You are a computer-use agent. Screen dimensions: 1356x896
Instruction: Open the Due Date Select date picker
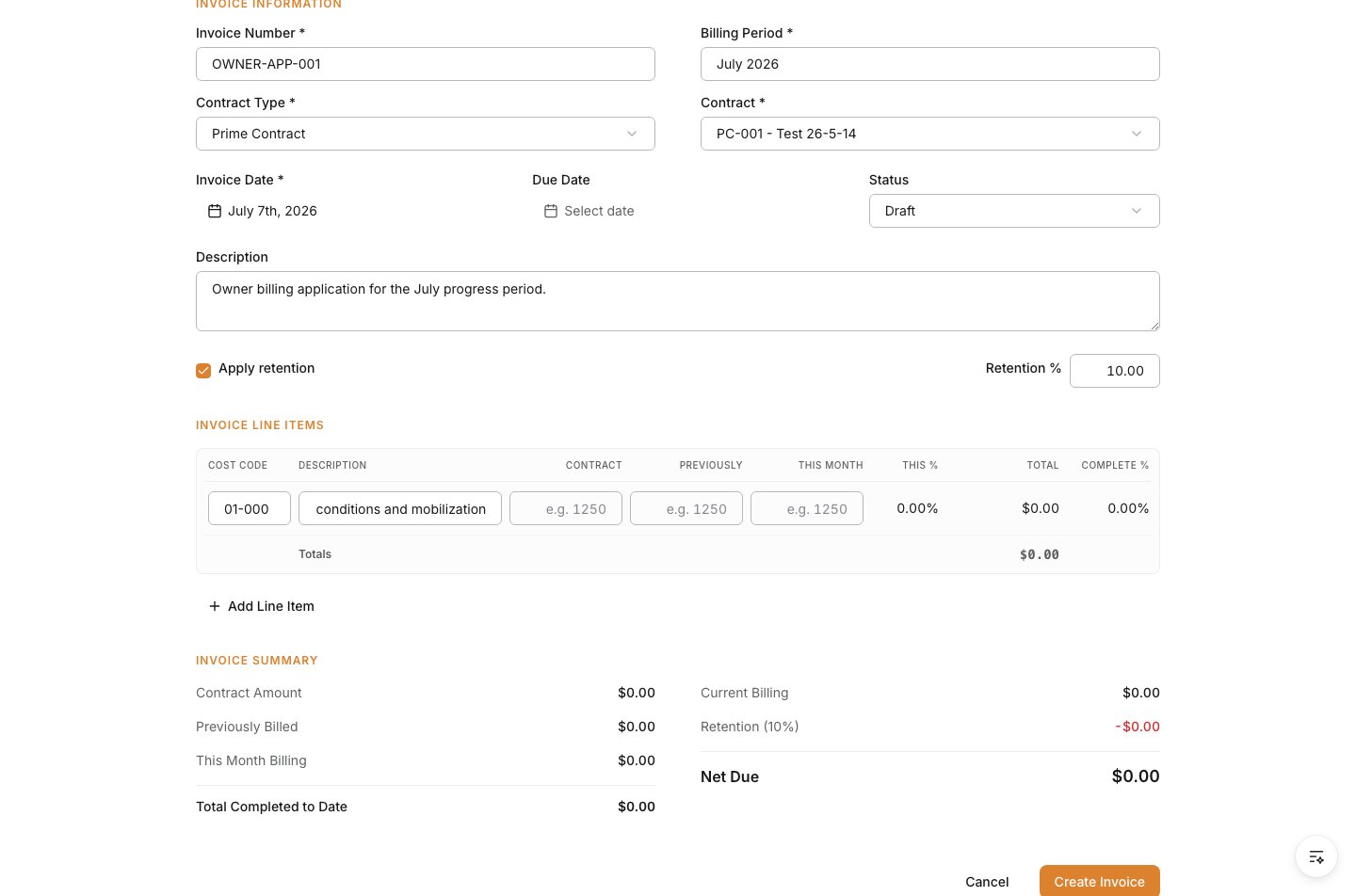[589, 211]
